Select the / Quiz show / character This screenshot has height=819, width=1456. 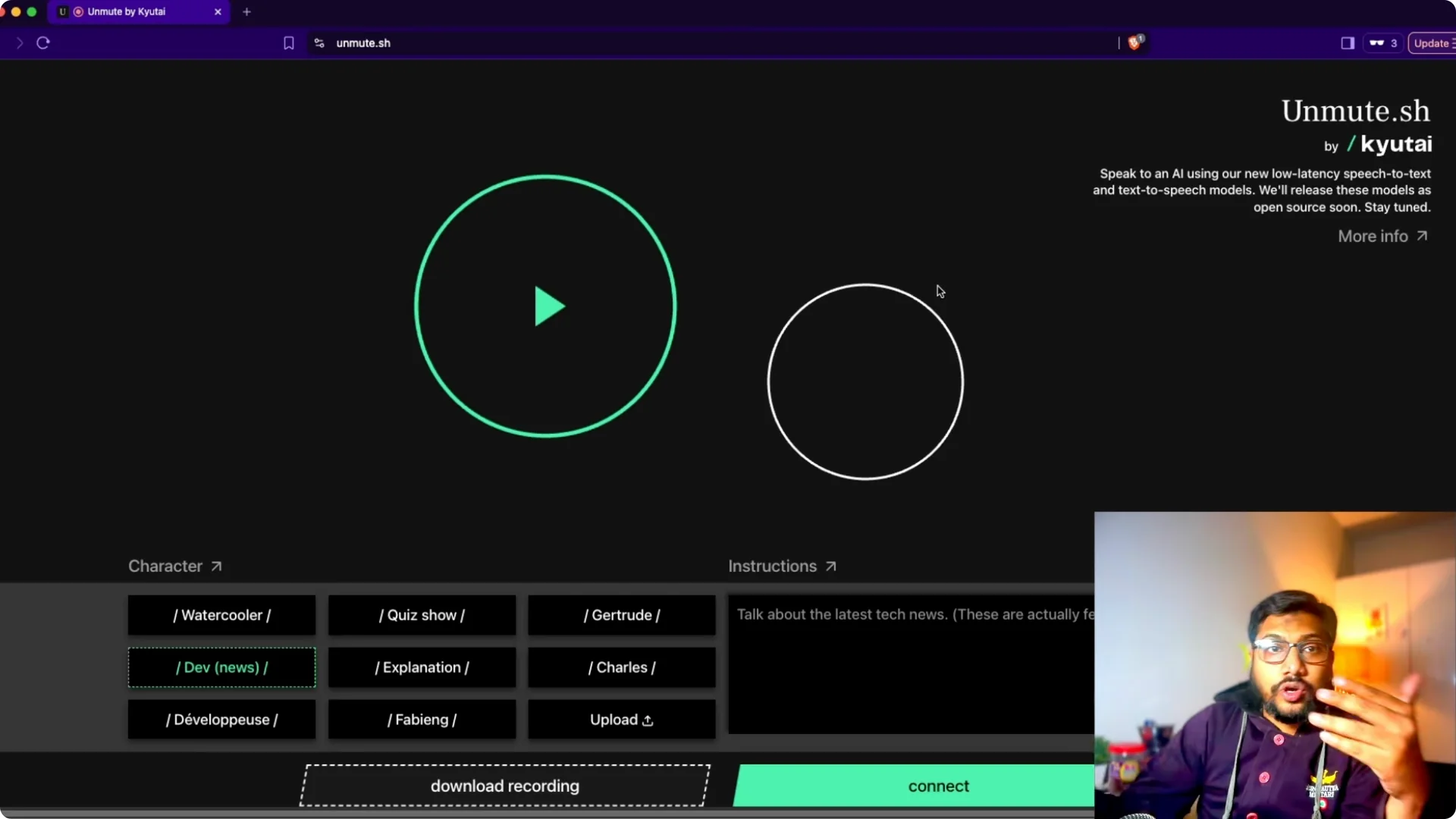[422, 615]
